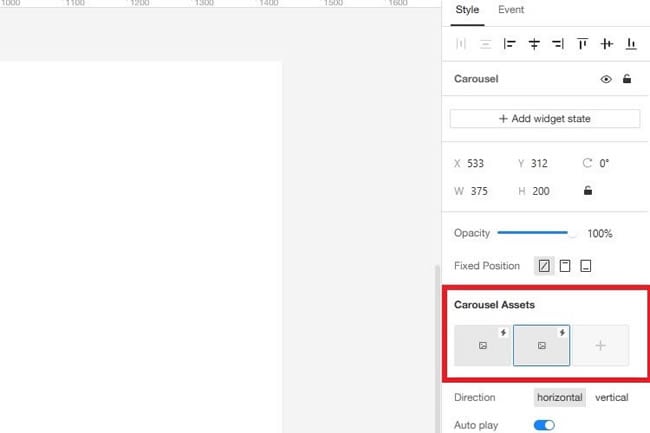
Task: Align widgets to the right edge
Action: click(558, 44)
